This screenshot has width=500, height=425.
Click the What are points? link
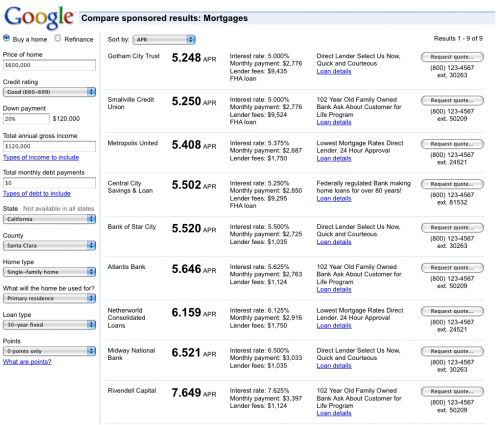click(27, 362)
